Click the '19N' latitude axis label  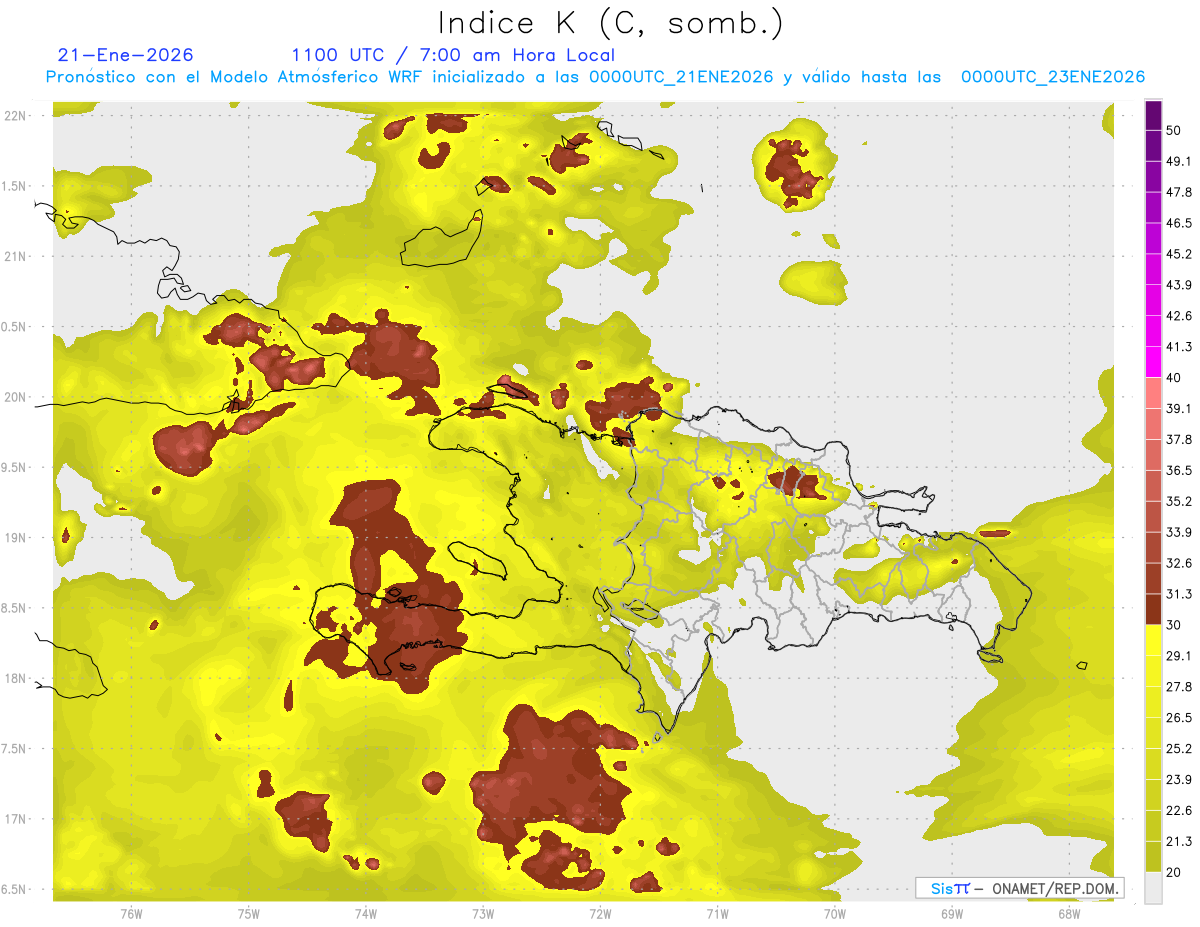(15, 538)
